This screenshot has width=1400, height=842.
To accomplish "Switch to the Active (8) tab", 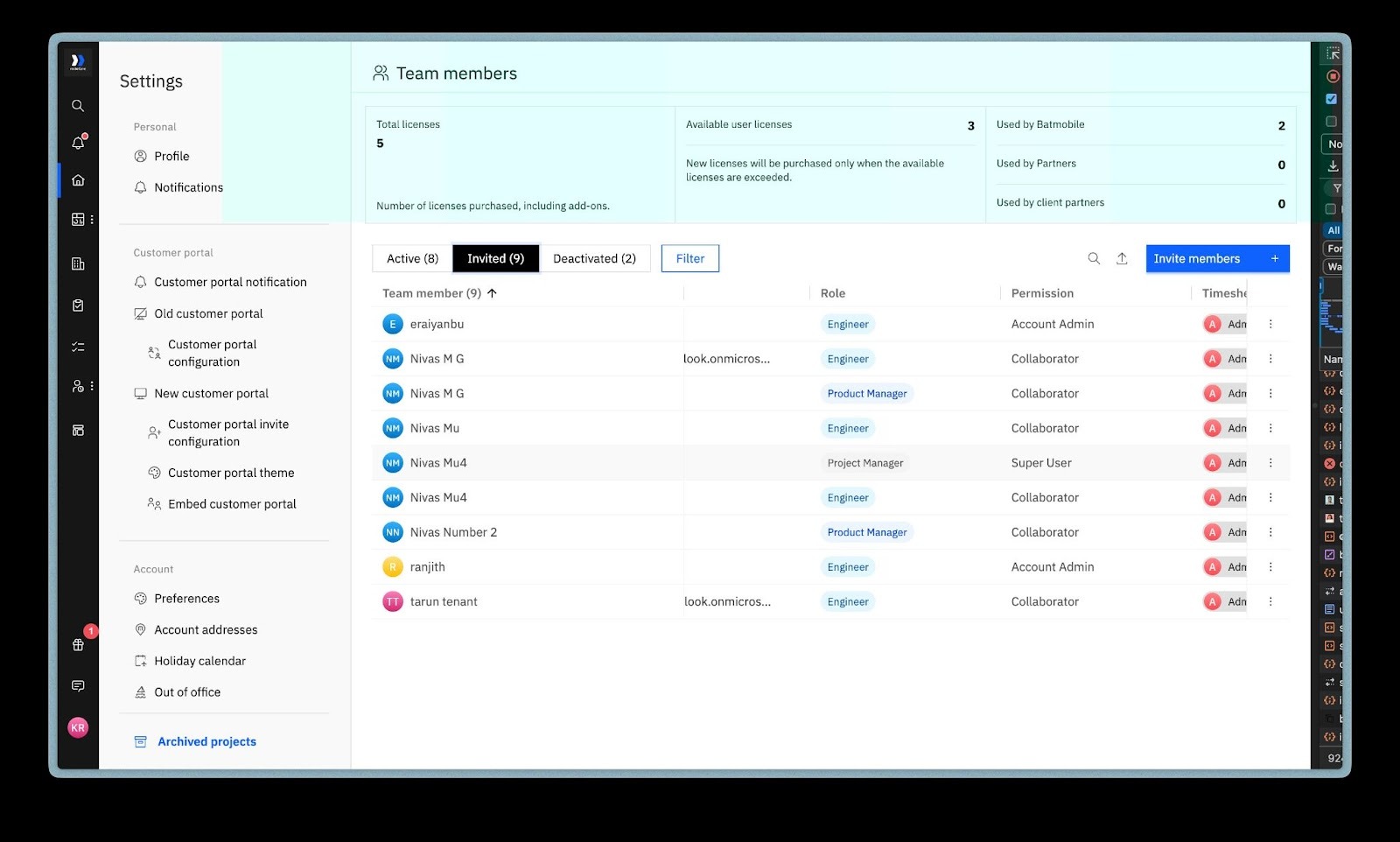I will pyautogui.click(x=412, y=258).
